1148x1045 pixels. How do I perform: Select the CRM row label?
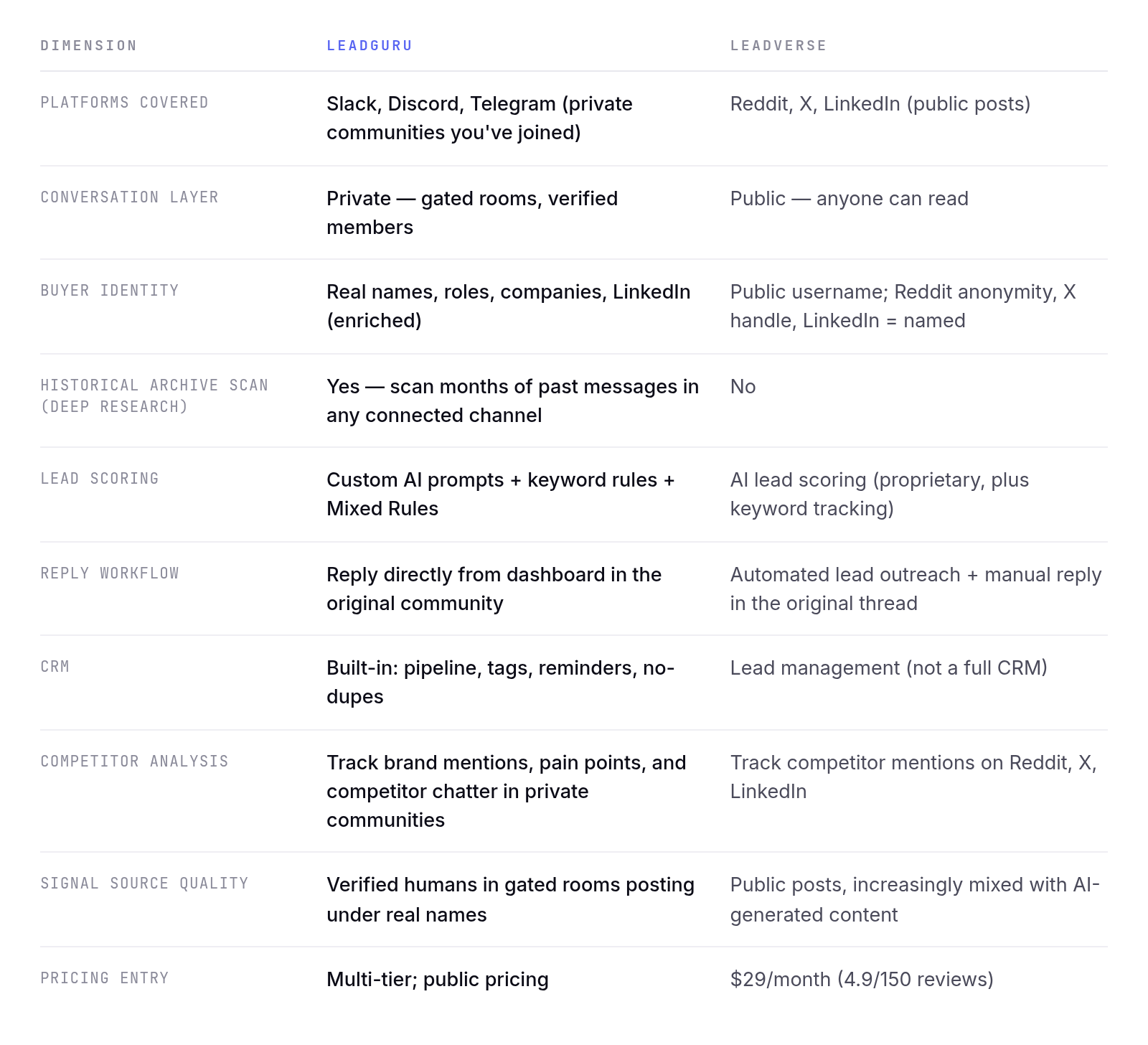55,667
